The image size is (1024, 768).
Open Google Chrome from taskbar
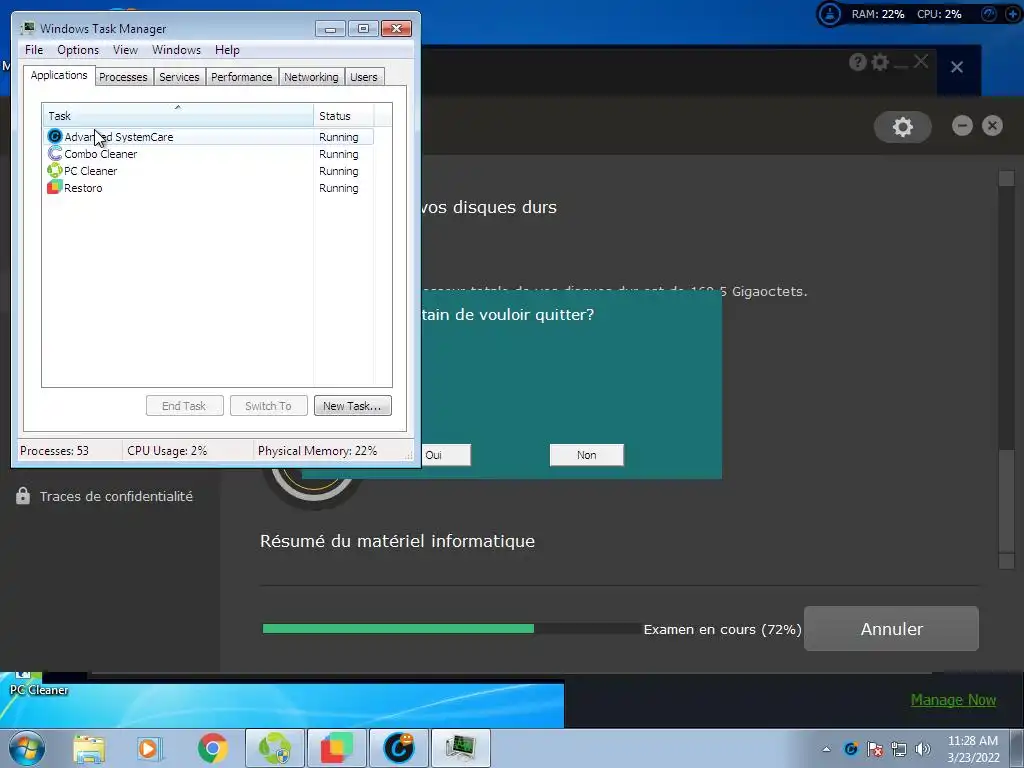[212, 748]
